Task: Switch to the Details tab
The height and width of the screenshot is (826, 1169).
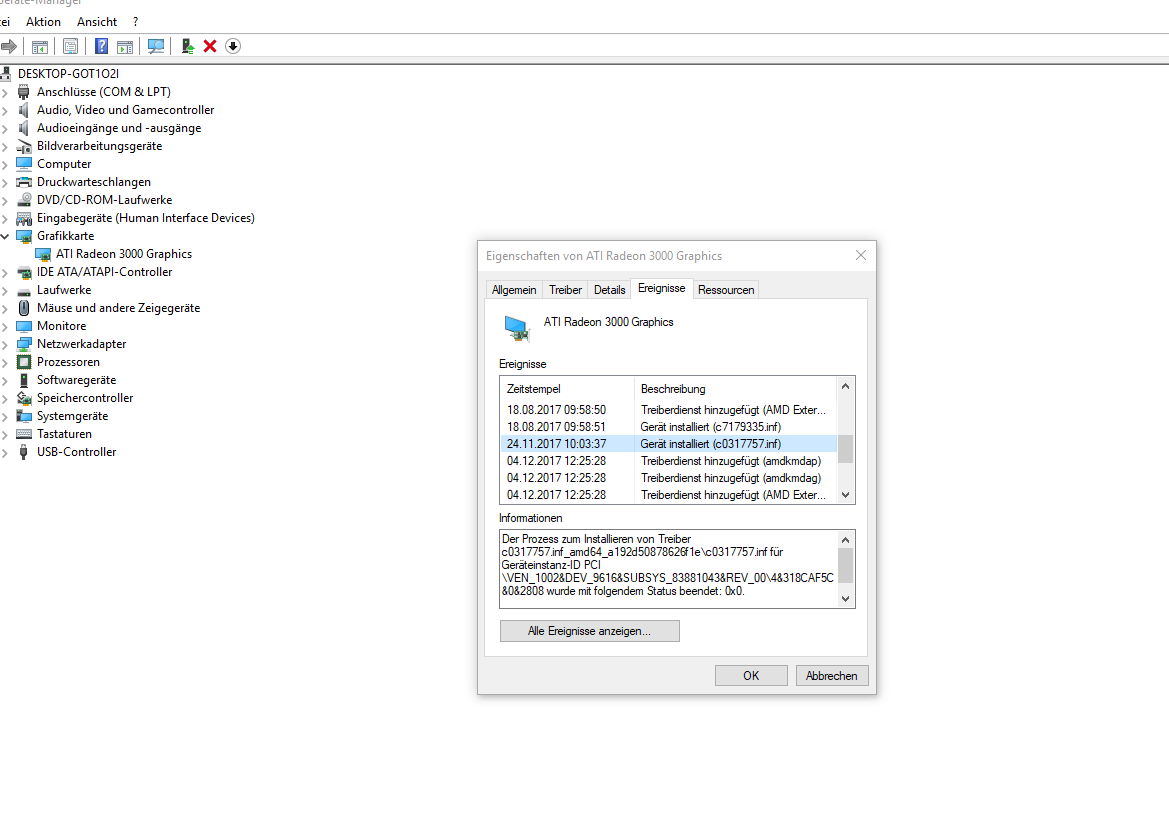Action: point(609,290)
